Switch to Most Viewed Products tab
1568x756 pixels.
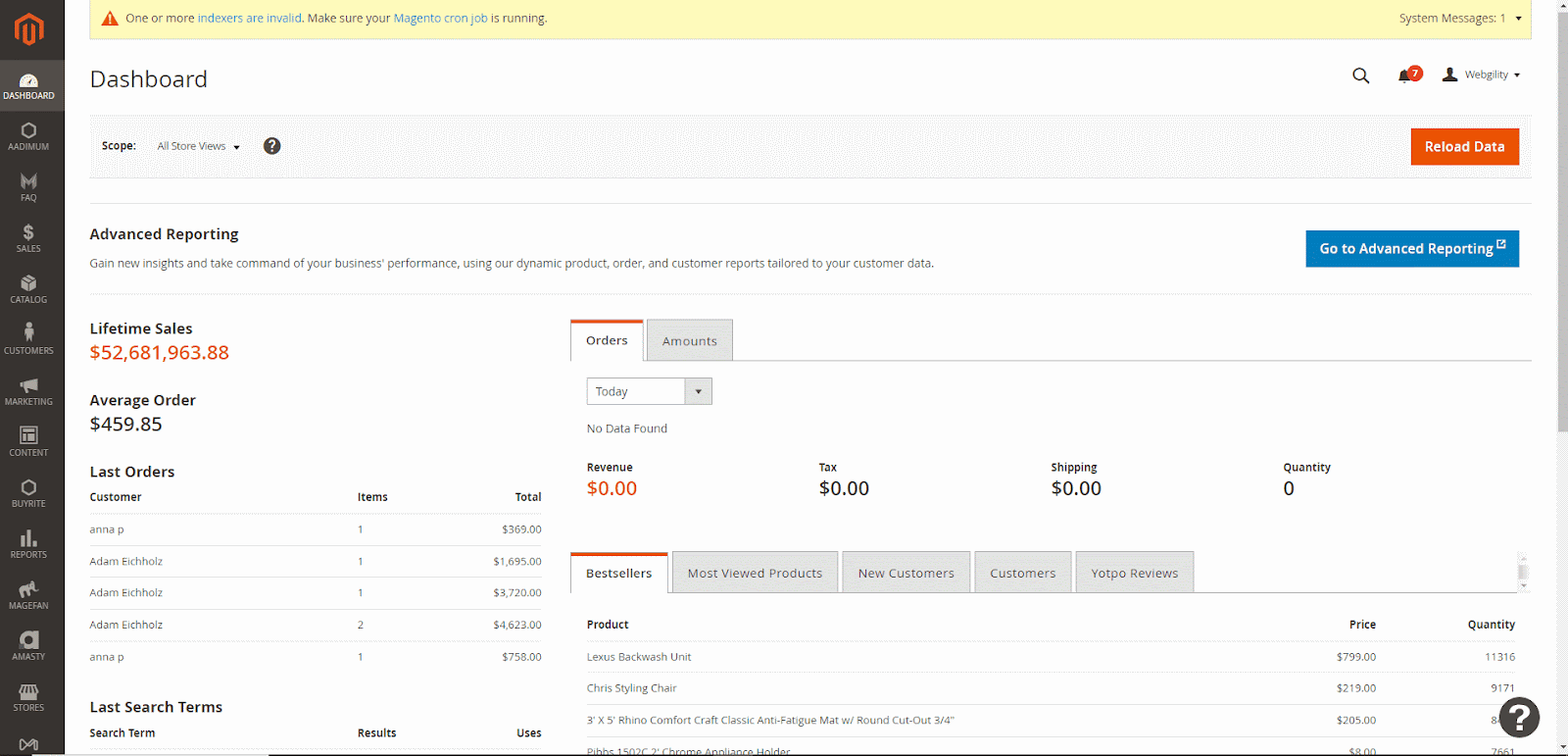[x=755, y=574]
